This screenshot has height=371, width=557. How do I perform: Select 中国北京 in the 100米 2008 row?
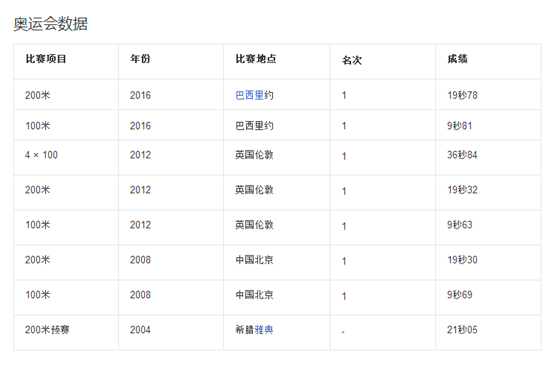[254, 295]
